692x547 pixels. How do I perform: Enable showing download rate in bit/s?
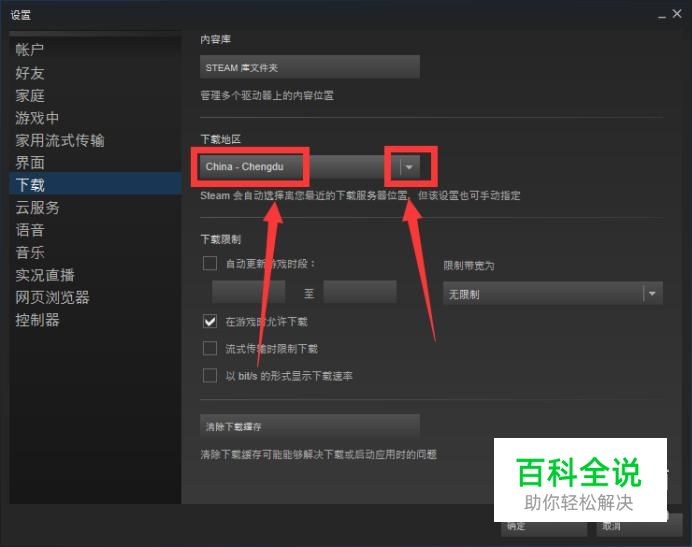click(210, 376)
